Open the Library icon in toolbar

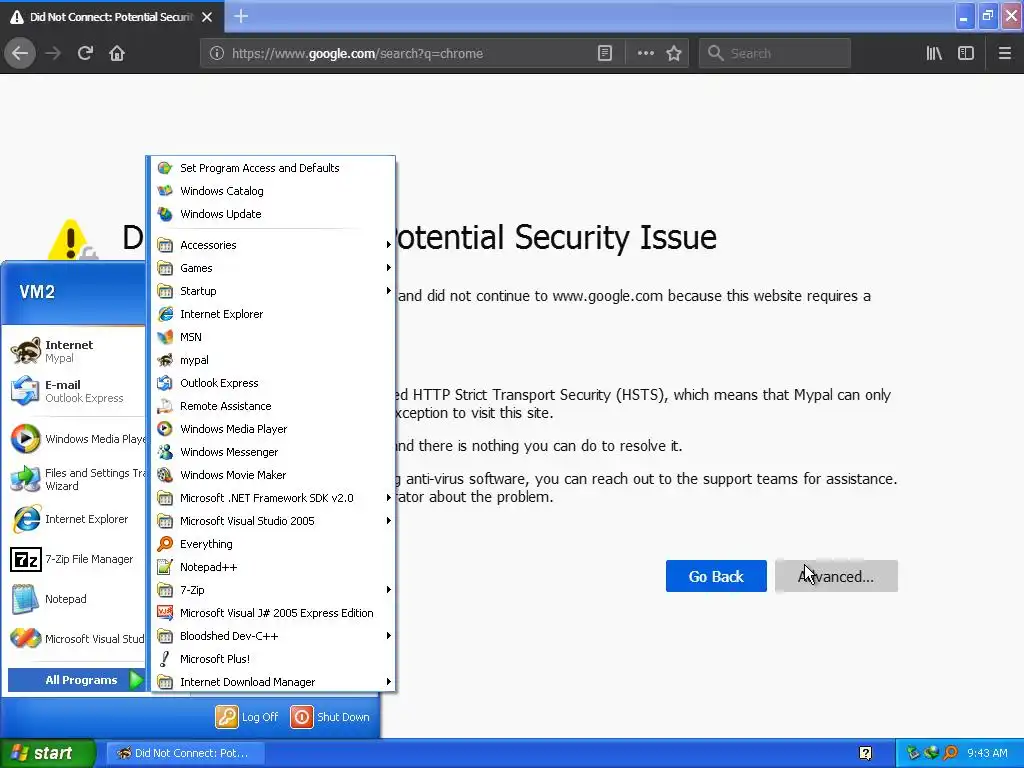click(934, 54)
